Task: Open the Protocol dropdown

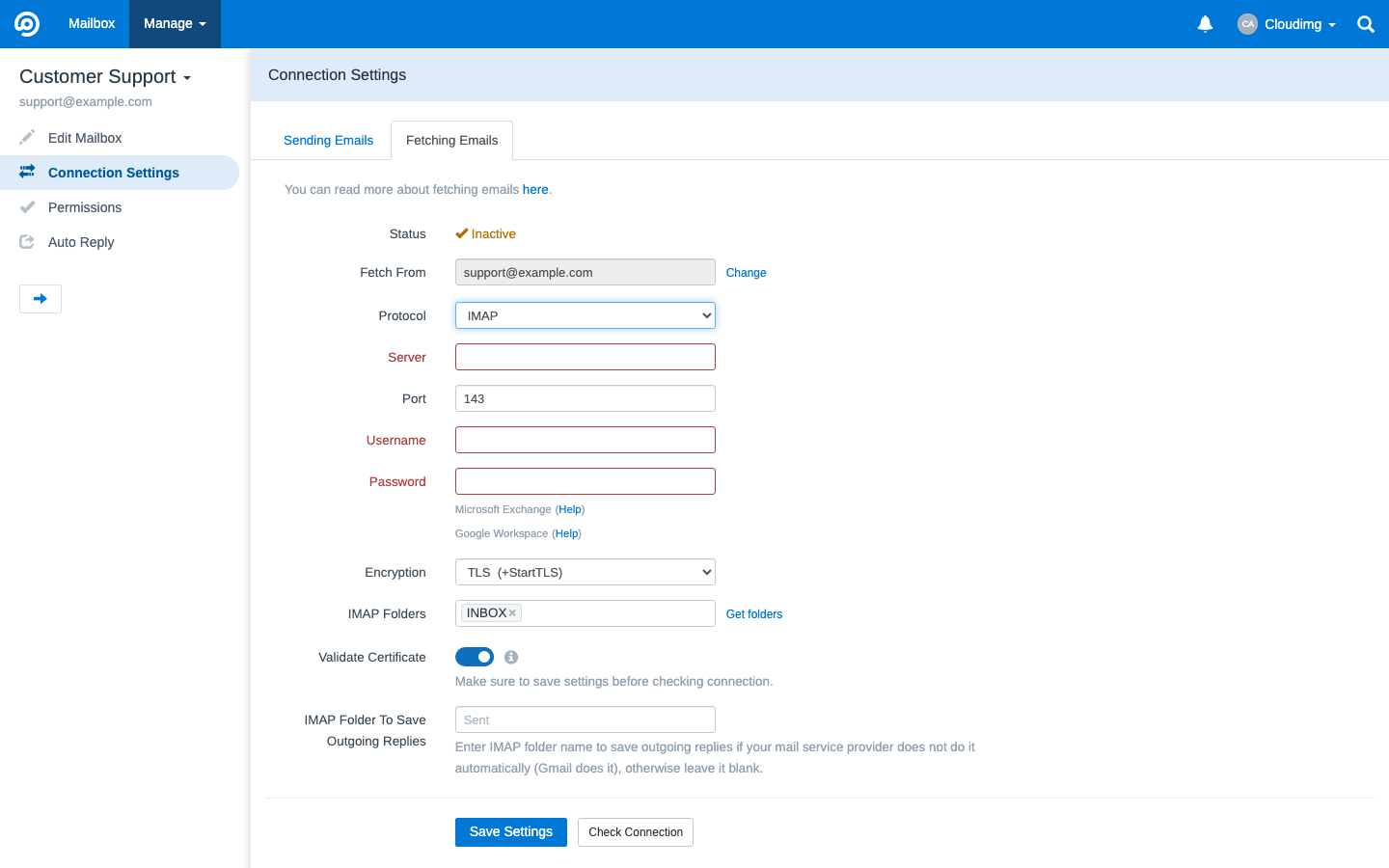Action: pos(586,315)
